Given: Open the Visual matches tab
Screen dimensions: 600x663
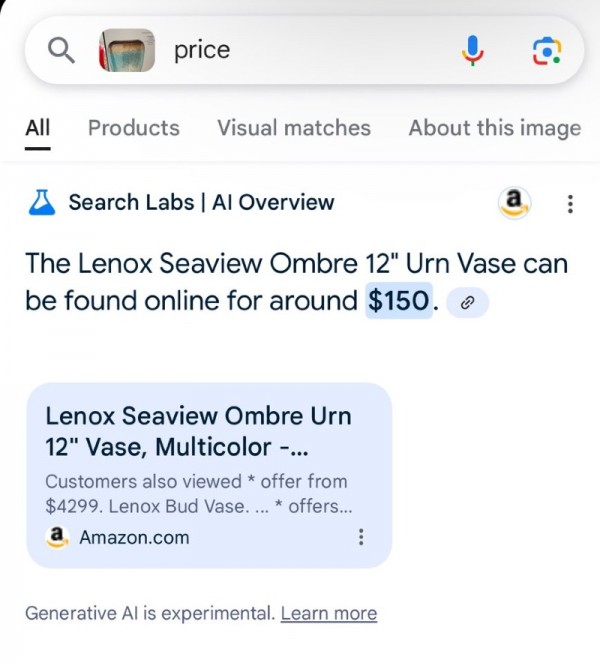Looking at the screenshot, I should (x=294, y=128).
